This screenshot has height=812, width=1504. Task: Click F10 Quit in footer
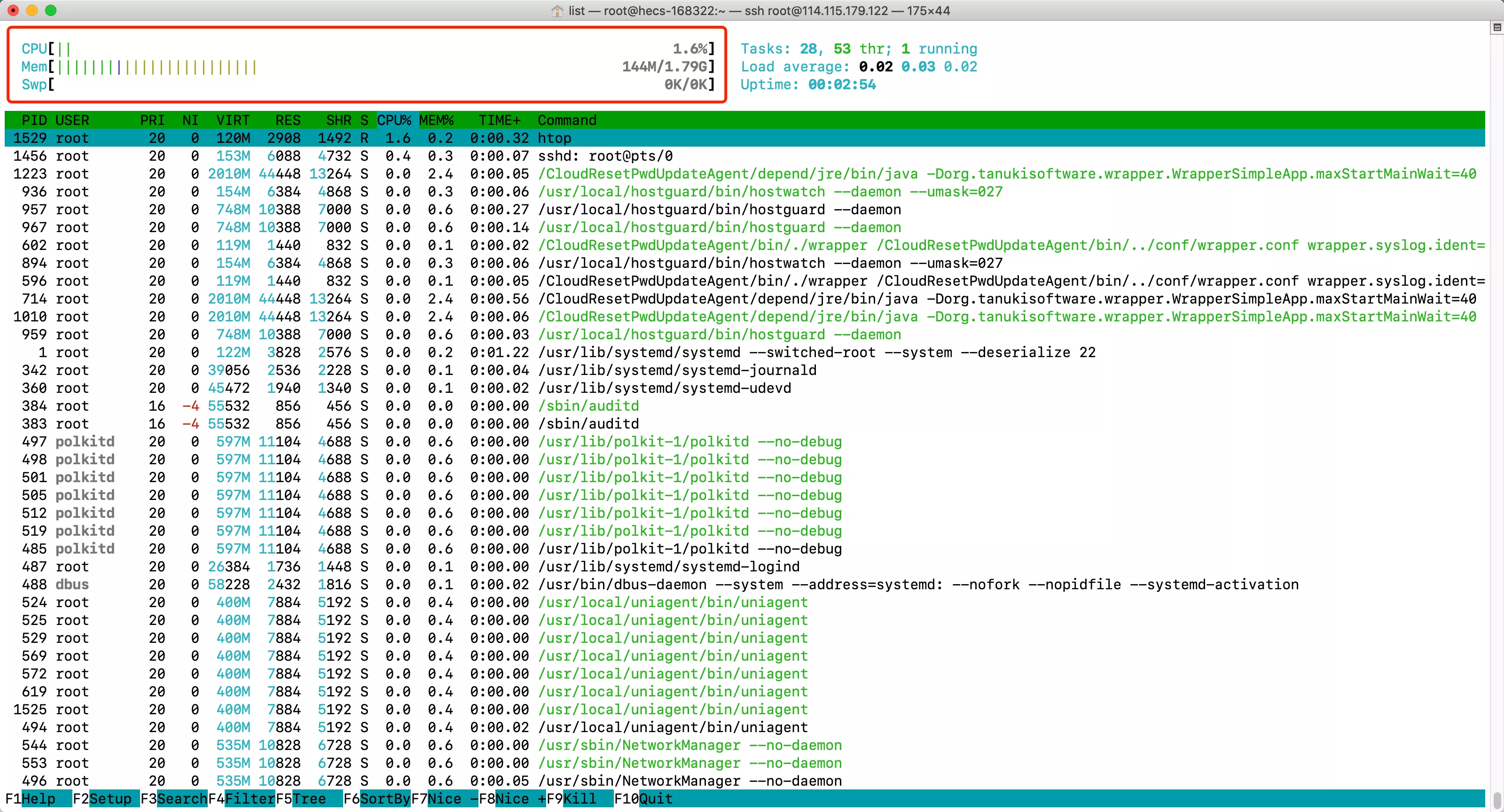643,798
